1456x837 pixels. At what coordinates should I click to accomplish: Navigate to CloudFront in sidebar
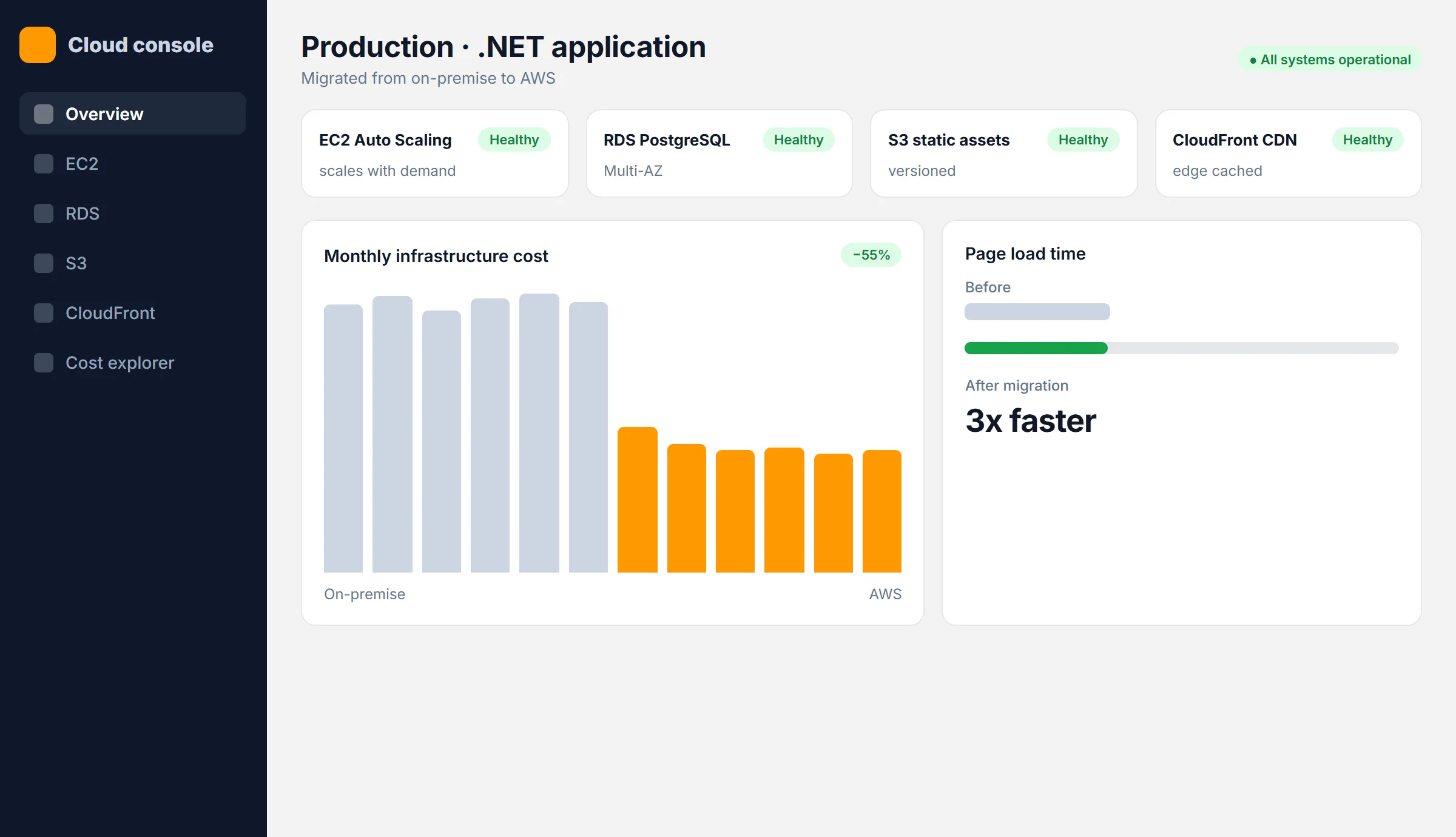(133, 313)
